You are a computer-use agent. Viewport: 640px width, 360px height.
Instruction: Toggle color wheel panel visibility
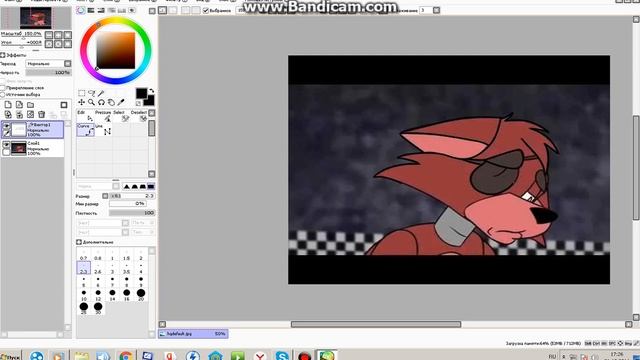point(81,10)
